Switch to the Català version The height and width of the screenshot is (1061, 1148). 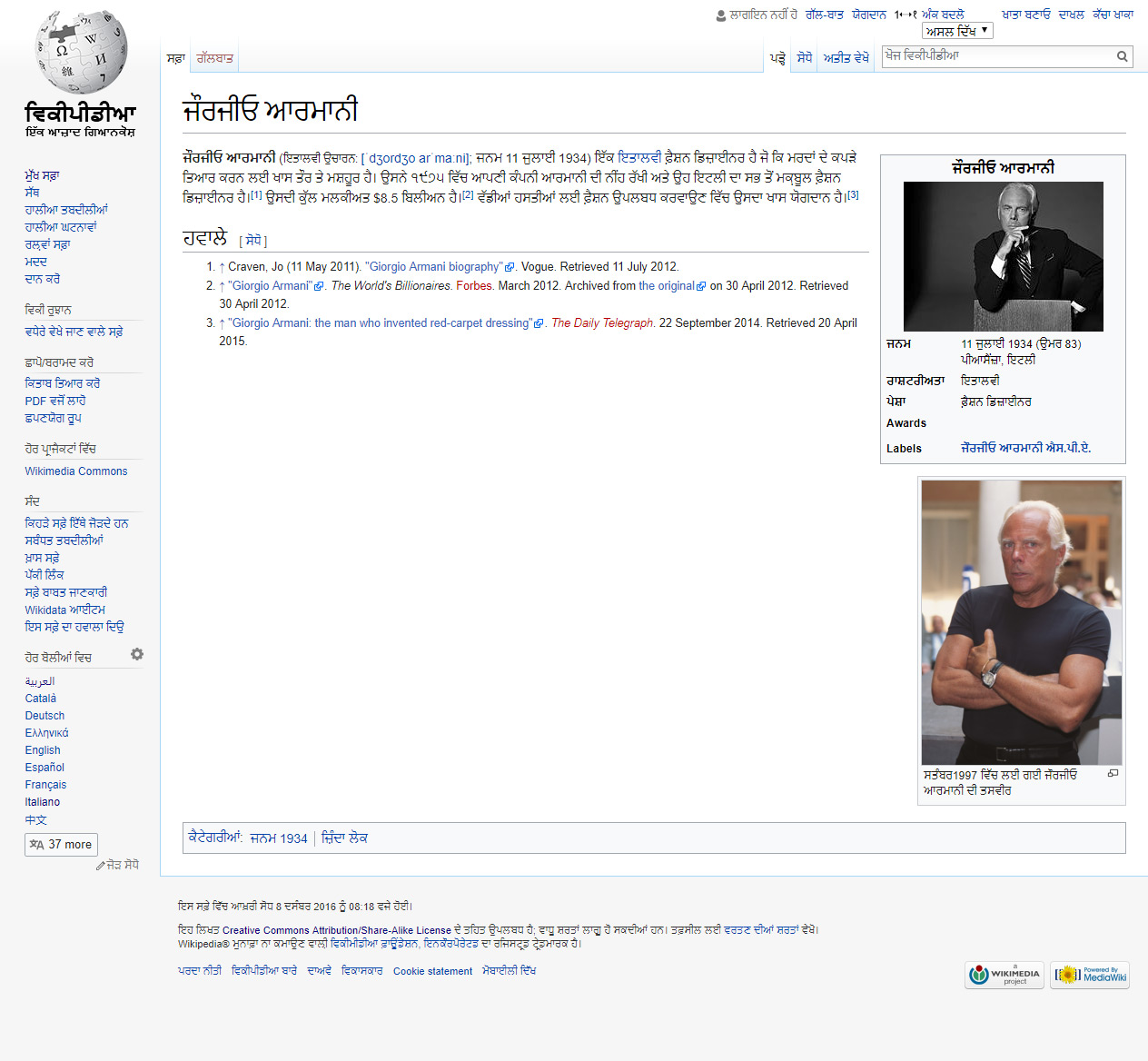[x=41, y=699]
